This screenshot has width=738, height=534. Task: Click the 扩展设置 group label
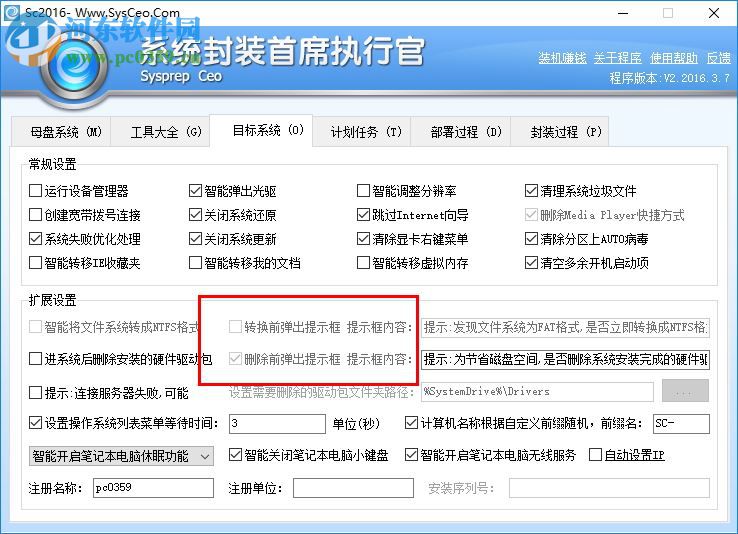52,300
